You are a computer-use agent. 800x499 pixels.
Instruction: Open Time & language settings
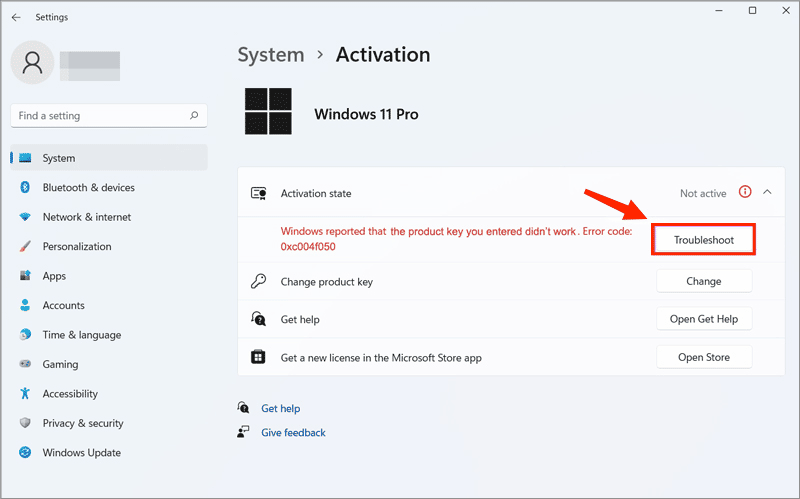pos(109,335)
